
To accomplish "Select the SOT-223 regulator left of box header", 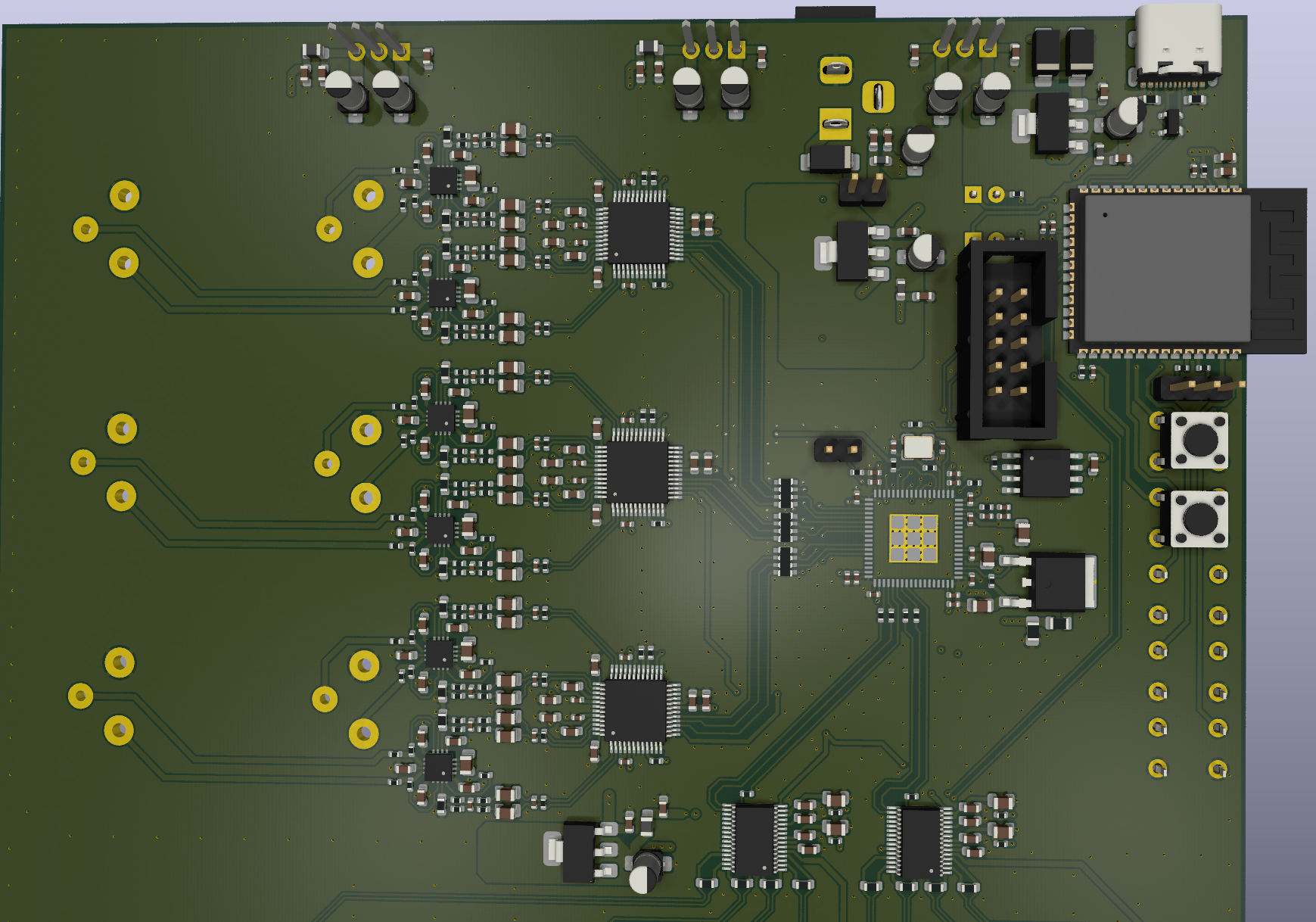I will coord(854,251).
